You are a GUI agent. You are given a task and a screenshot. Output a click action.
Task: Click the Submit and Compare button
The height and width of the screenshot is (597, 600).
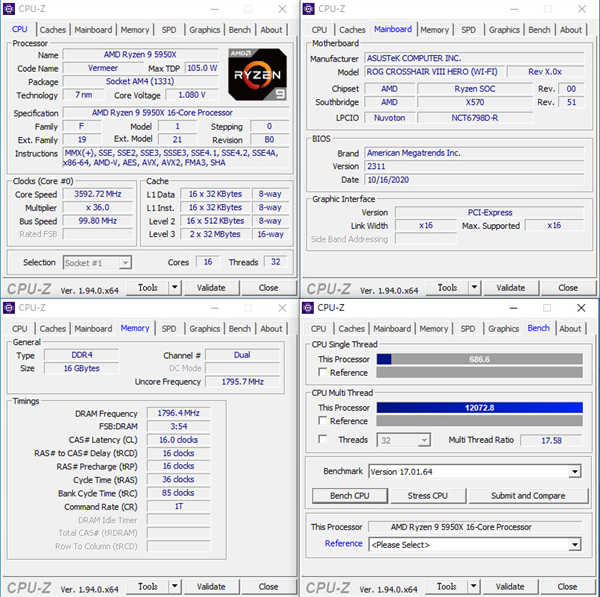tap(528, 496)
